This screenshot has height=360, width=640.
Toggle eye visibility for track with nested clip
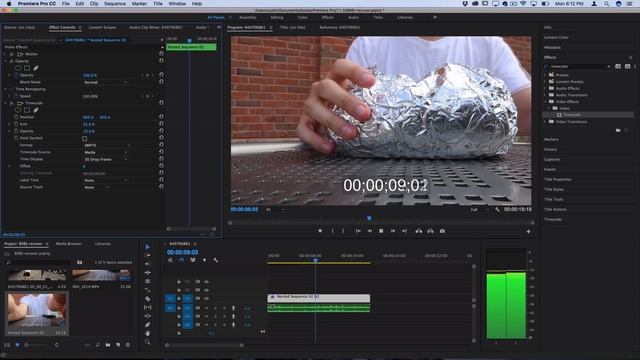tap(207, 298)
